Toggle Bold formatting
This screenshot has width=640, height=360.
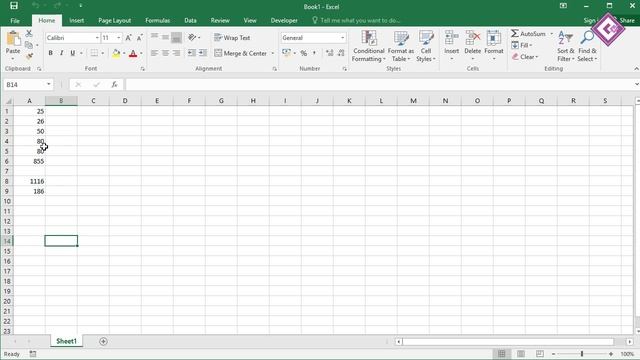point(51,53)
